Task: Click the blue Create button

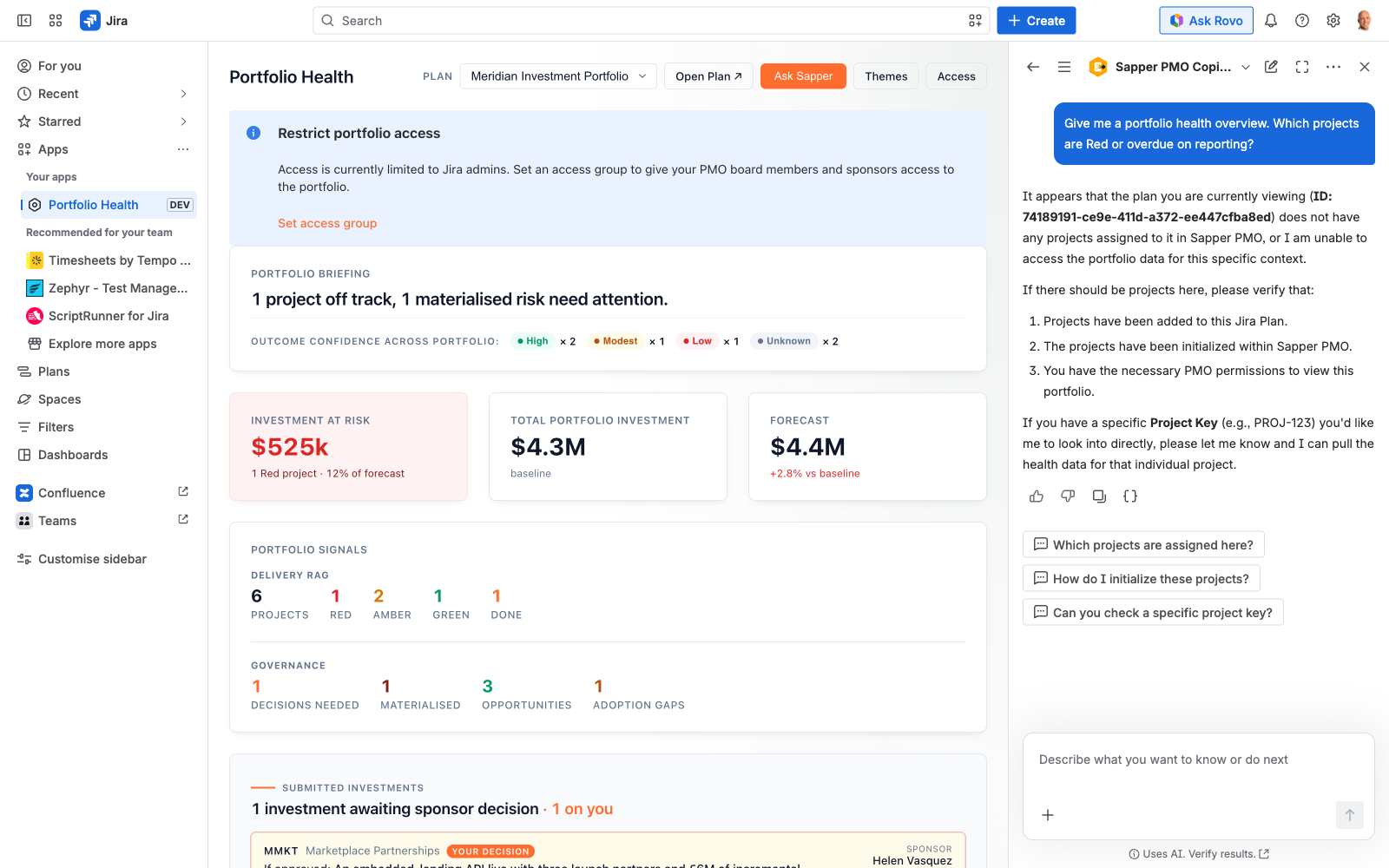Action: 1037,21
